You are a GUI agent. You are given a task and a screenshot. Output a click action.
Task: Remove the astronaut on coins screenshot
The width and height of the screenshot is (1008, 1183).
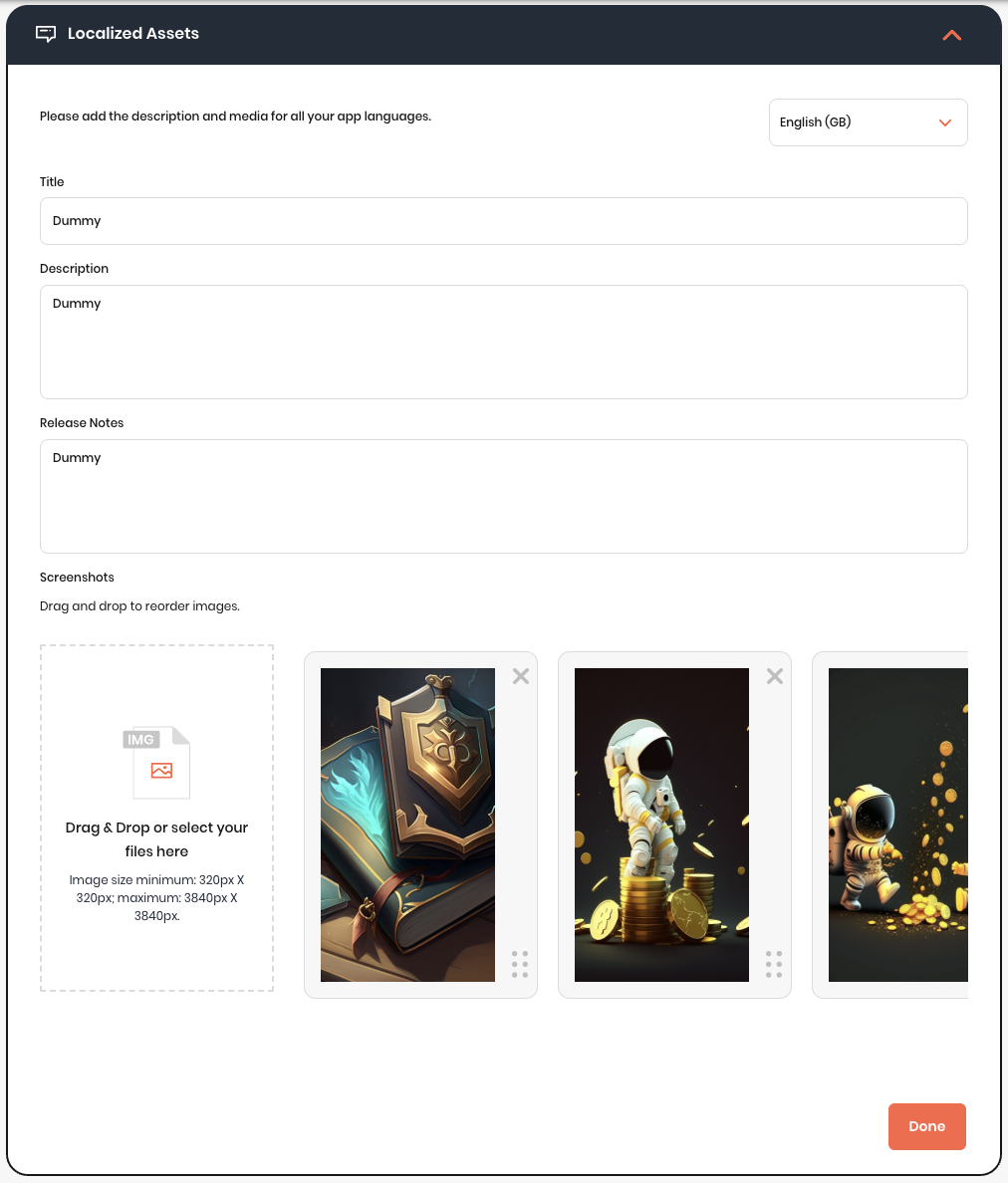(775, 676)
